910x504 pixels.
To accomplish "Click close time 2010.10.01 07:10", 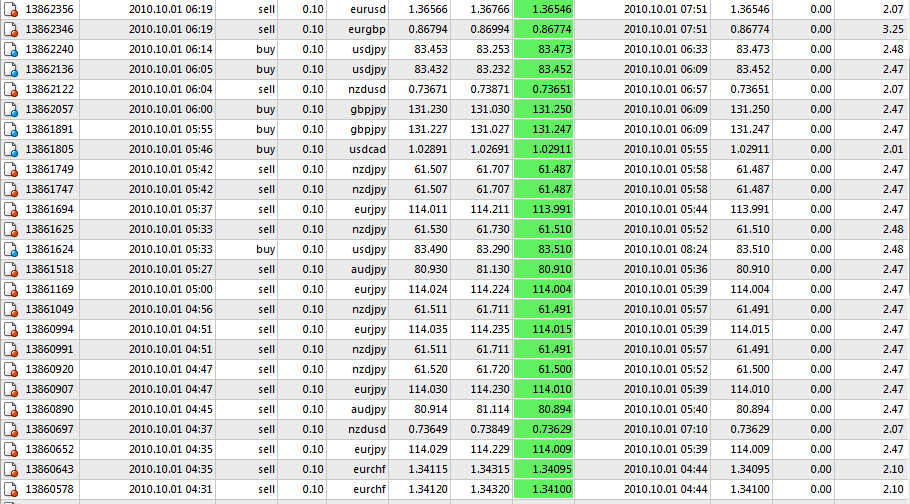I will click(x=666, y=429).
